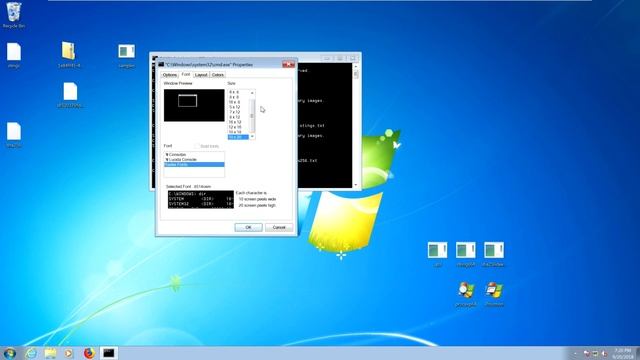Open the volume icon in the system tray
Image resolution: width=640 pixels, height=360 pixels.
(604, 353)
